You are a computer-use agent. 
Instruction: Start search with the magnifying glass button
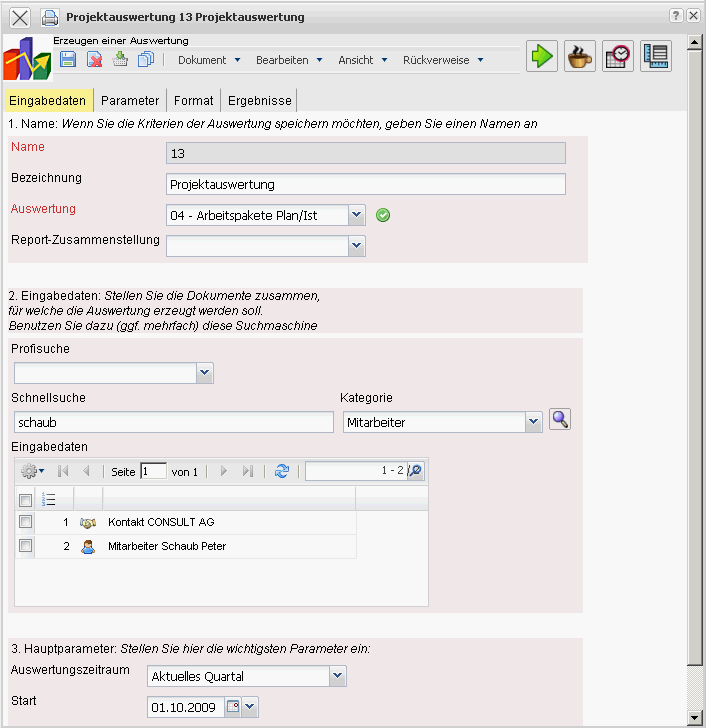[x=560, y=421]
